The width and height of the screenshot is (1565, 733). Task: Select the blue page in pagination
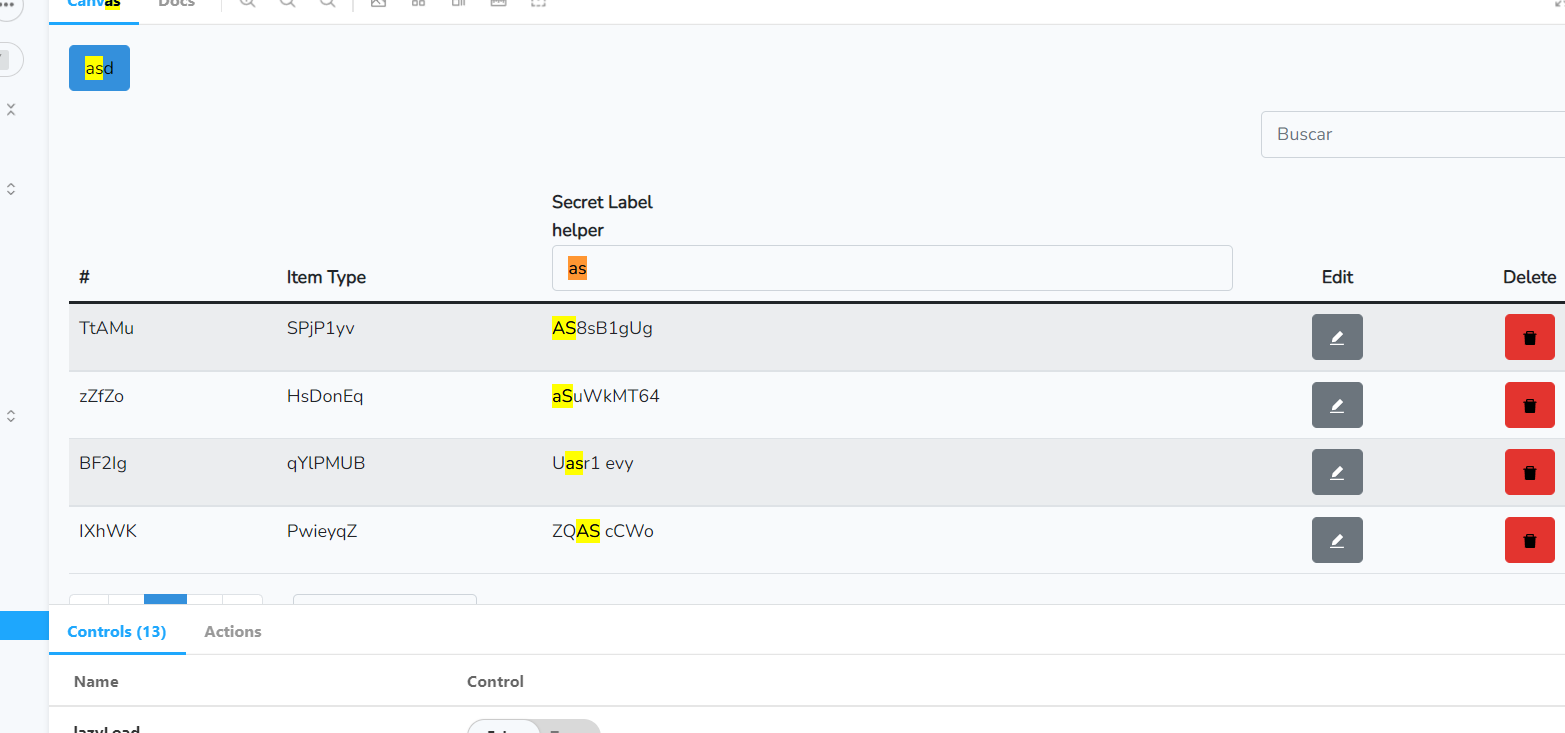[x=165, y=601]
